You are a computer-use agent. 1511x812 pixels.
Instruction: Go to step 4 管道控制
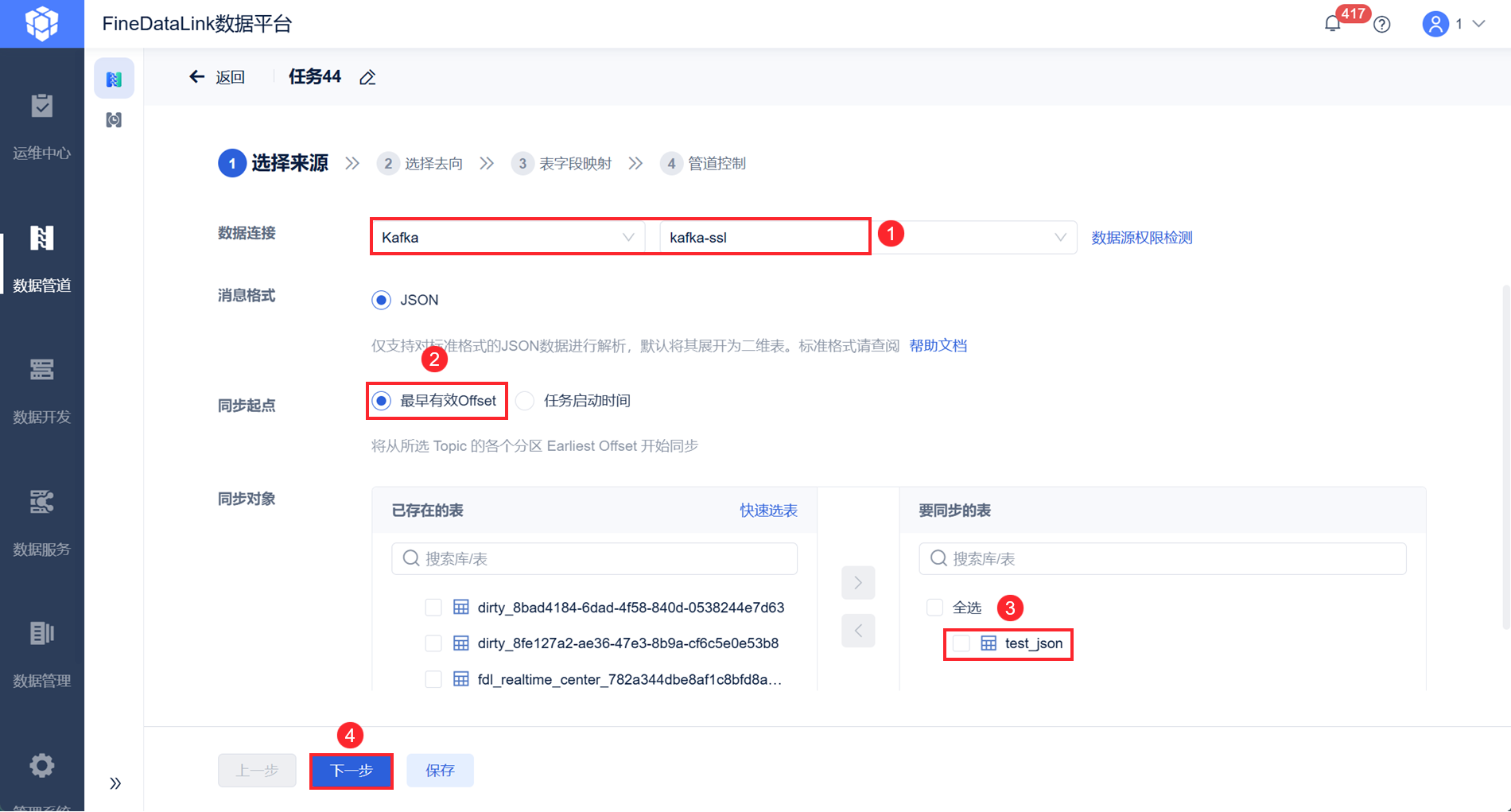(703, 163)
